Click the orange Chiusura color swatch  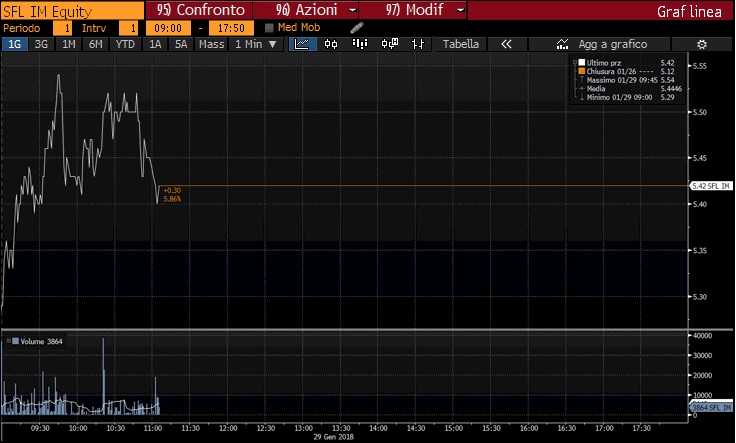tap(578, 71)
